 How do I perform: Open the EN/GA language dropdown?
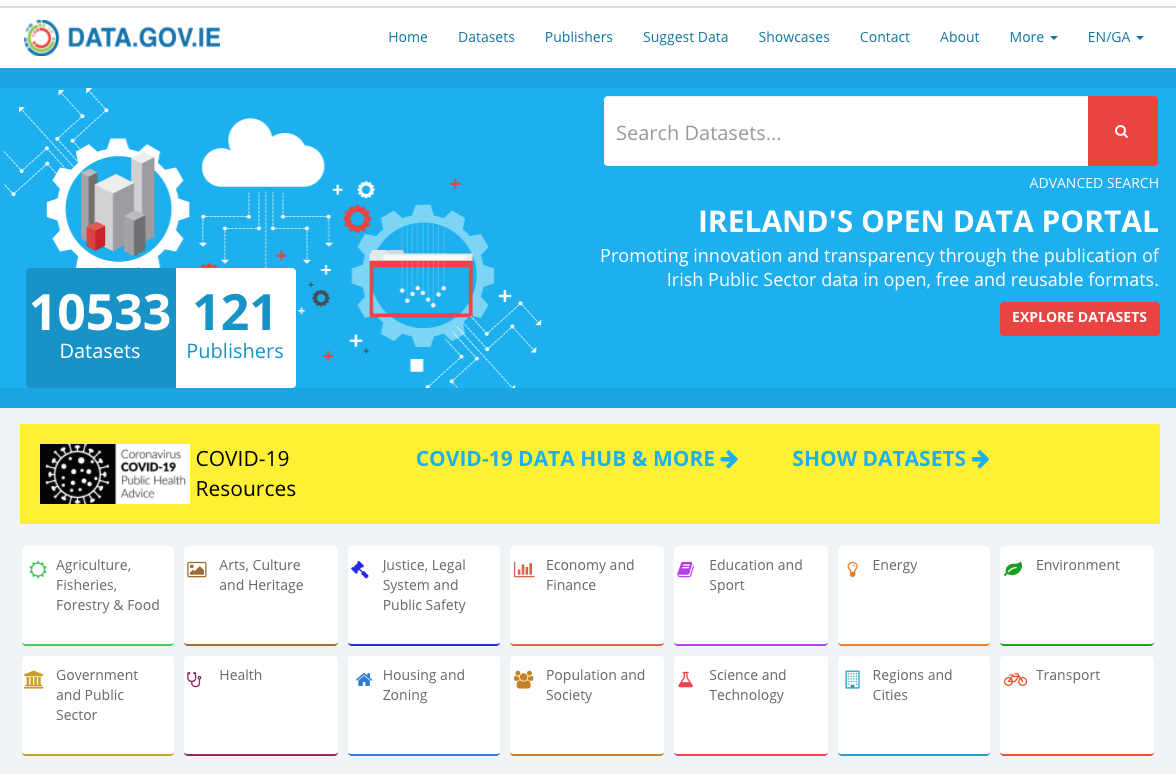(1115, 37)
